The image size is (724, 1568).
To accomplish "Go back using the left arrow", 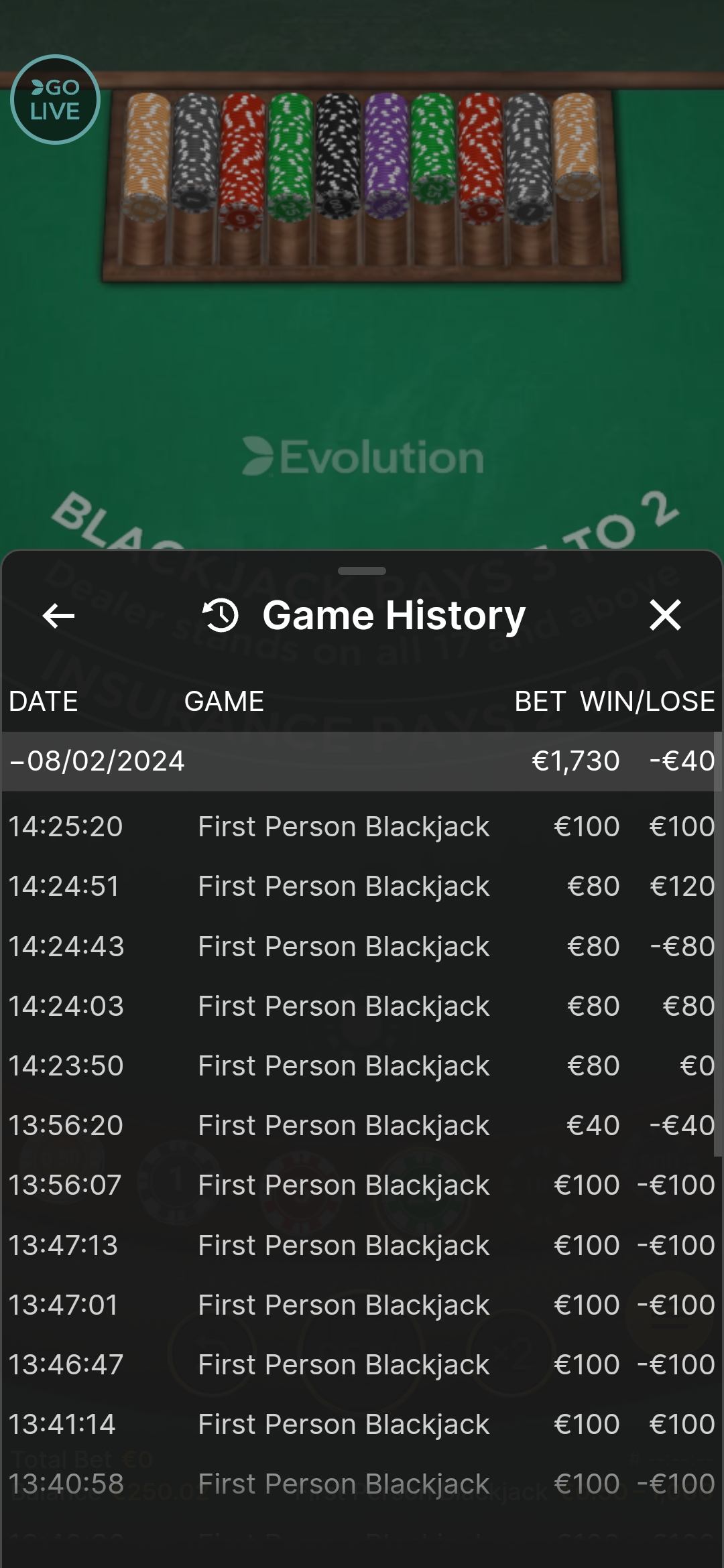I will click(58, 616).
